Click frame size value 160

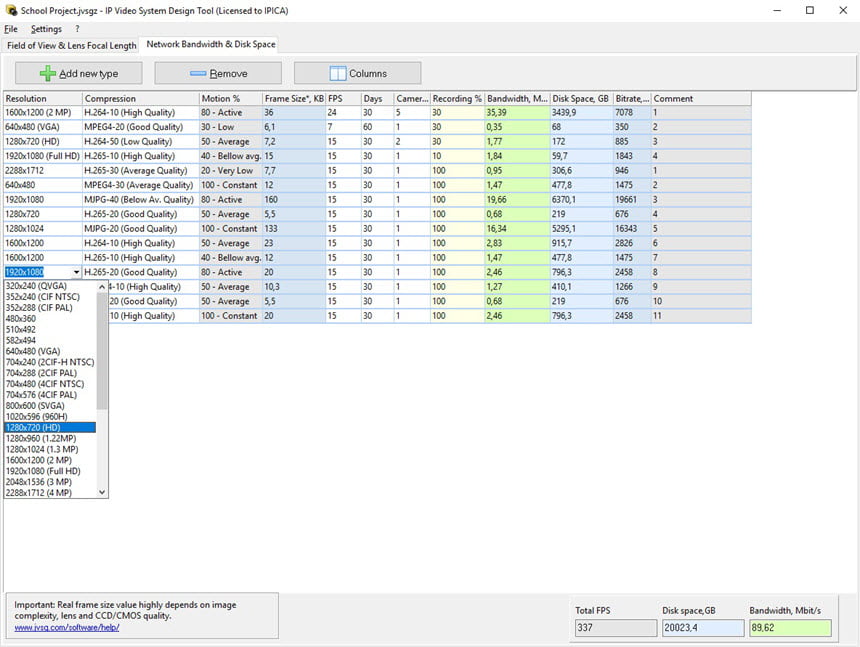point(294,200)
